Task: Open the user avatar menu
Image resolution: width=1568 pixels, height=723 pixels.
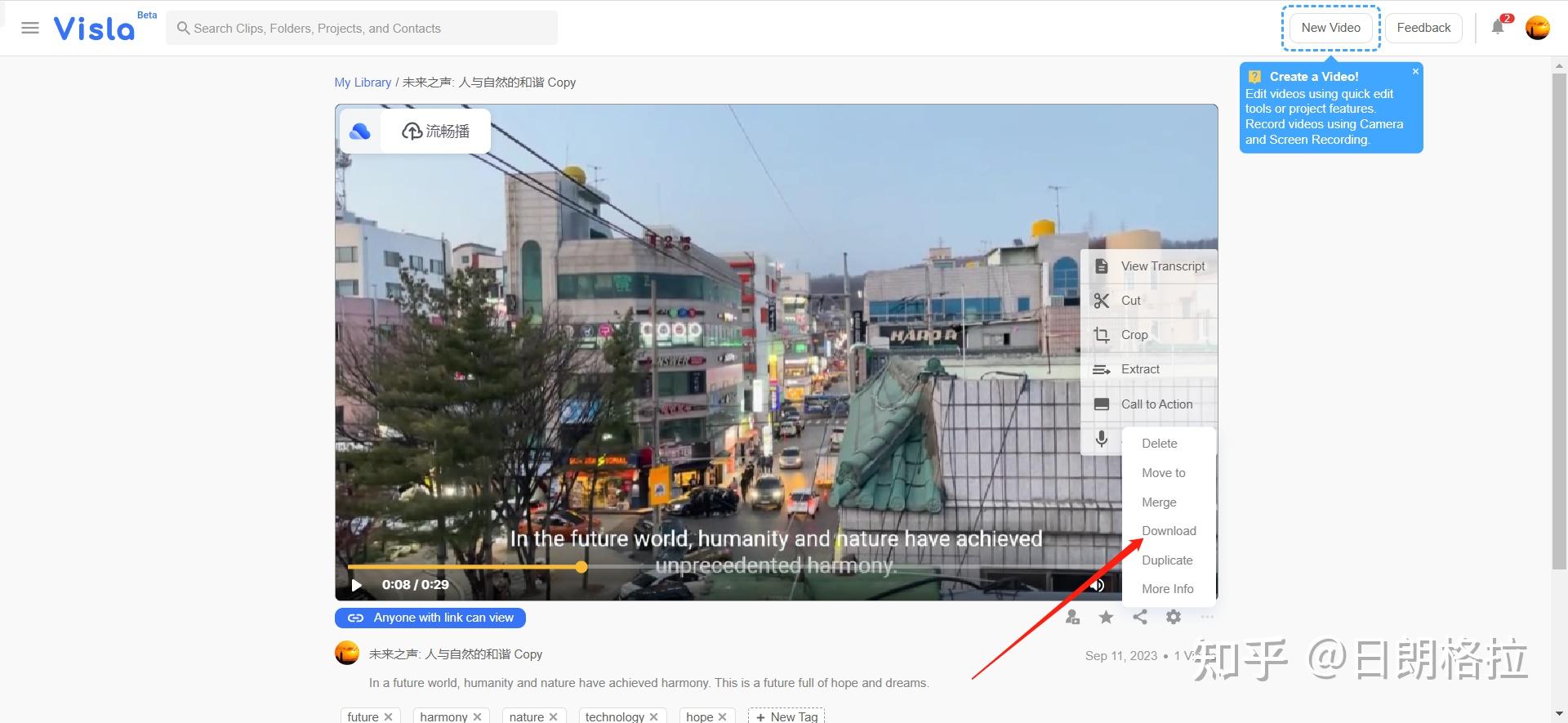Action: click(1538, 28)
